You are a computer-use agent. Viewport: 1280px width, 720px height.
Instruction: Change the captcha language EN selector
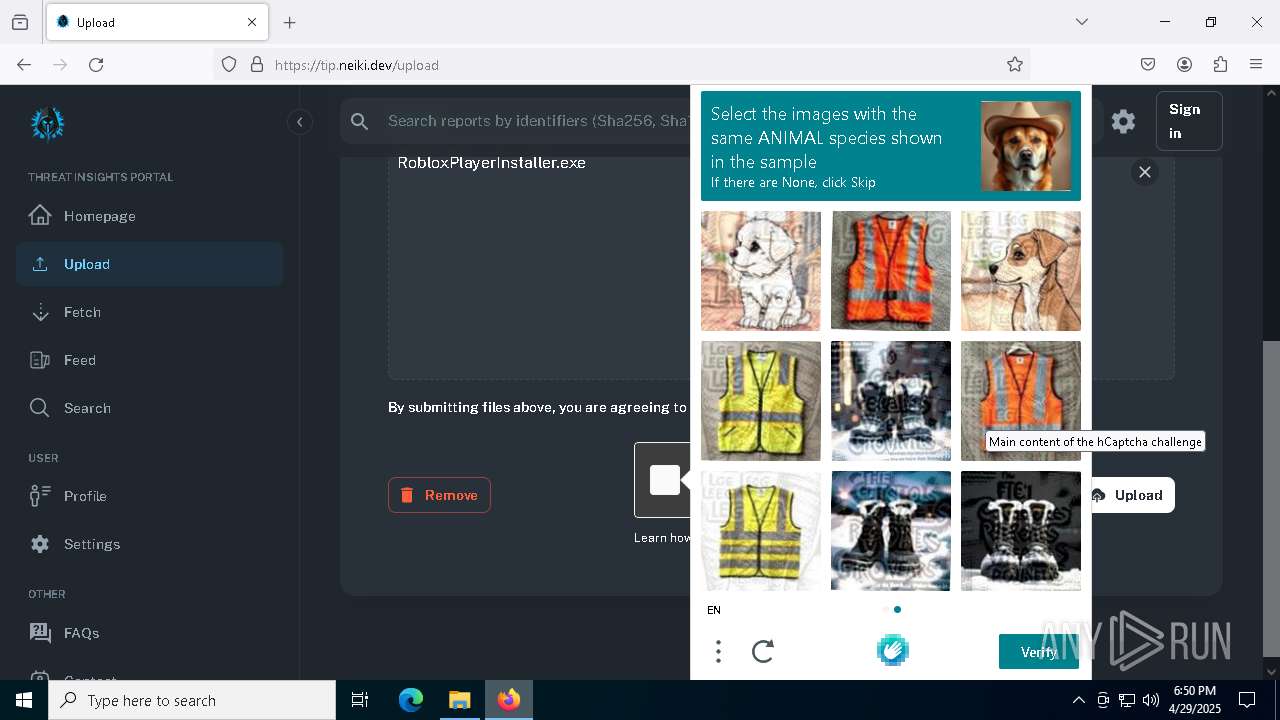point(714,610)
